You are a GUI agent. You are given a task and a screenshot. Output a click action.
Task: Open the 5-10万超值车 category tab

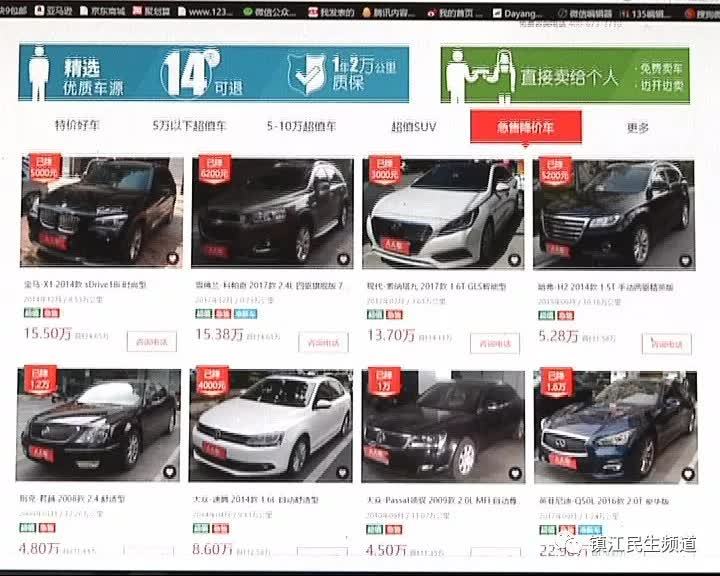coord(301,126)
